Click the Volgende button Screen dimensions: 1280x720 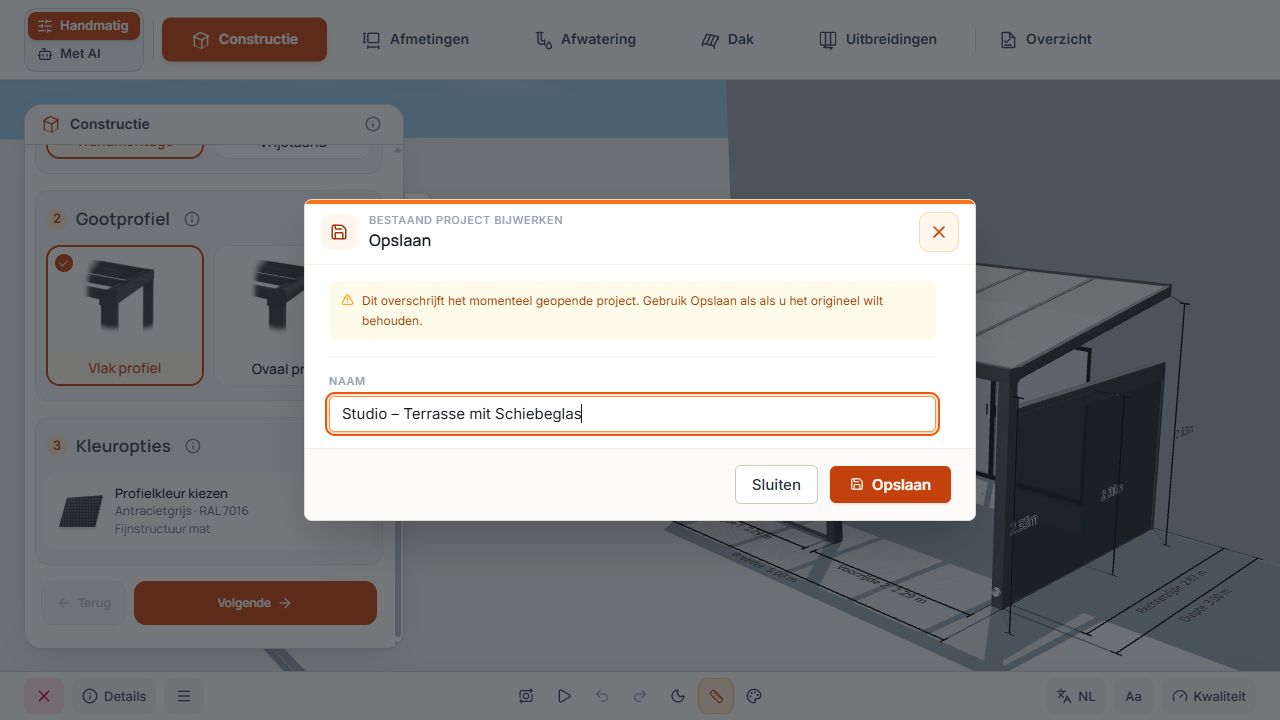tap(255, 603)
